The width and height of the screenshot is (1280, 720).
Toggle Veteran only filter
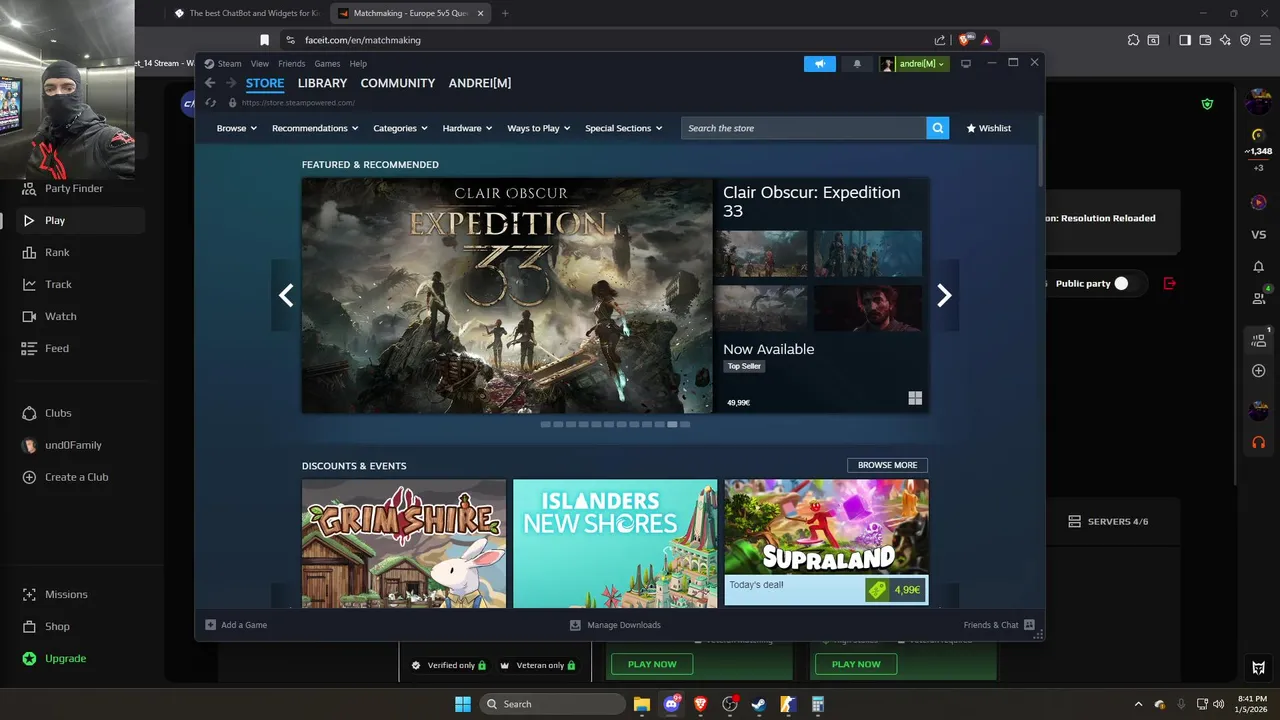click(x=539, y=665)
